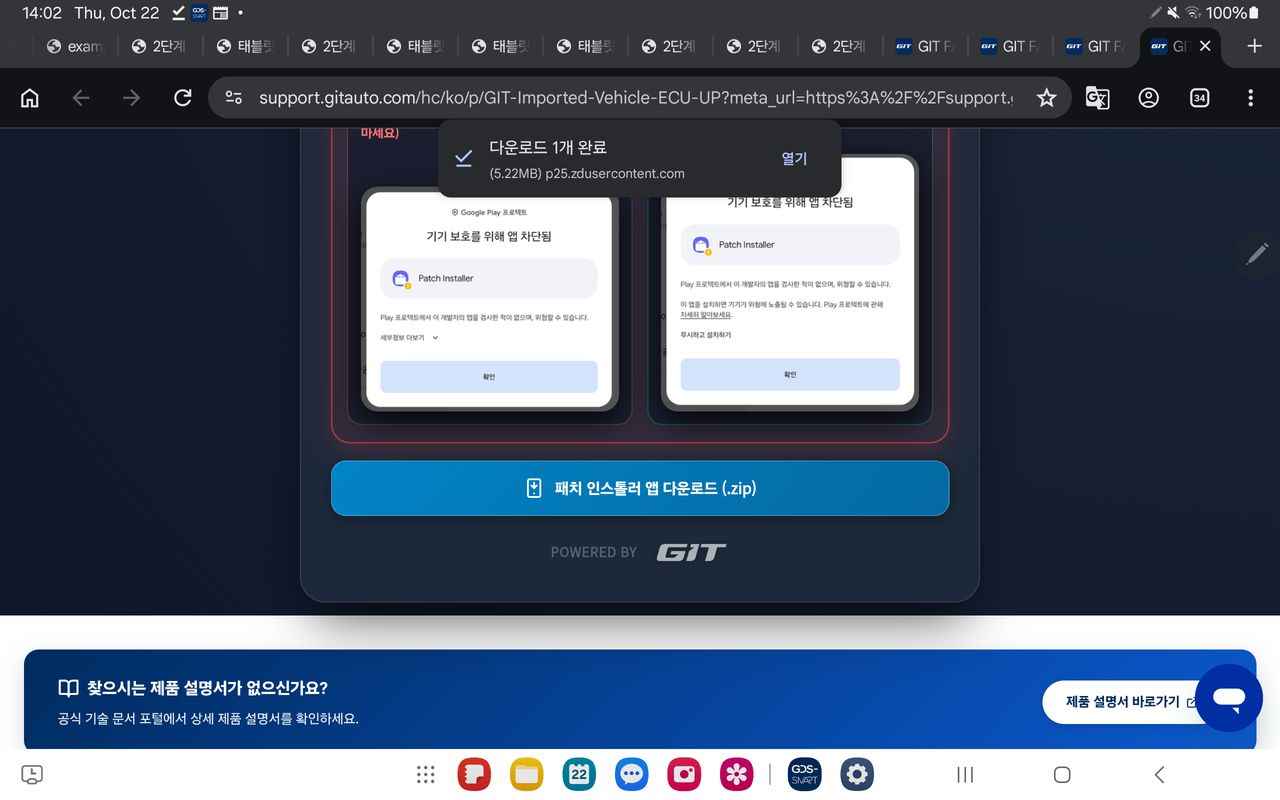1280x800 pixels.
Task: Open the account profile icon
Action: [1149, 98]
